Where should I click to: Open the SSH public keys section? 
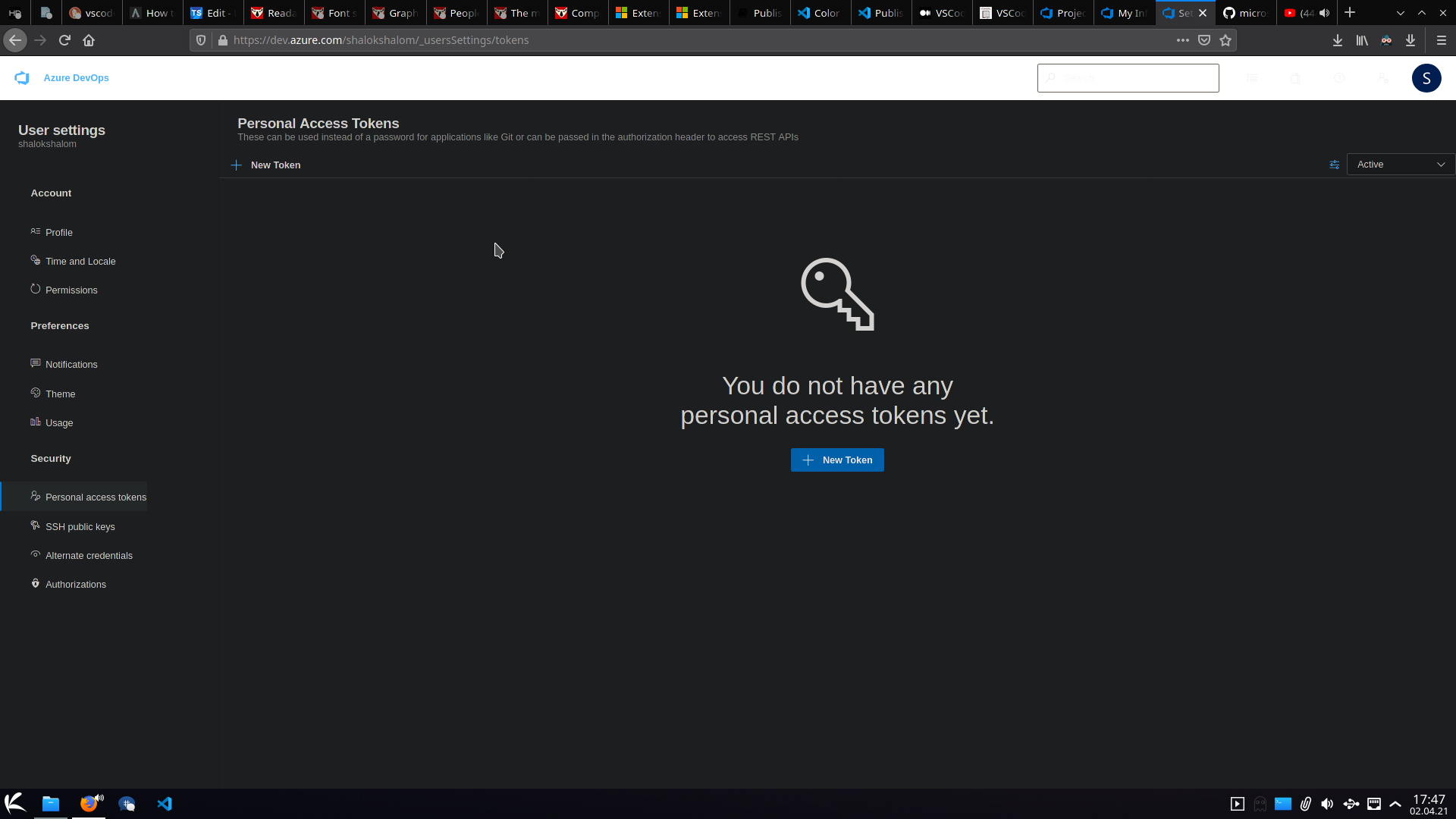(80, 526)
